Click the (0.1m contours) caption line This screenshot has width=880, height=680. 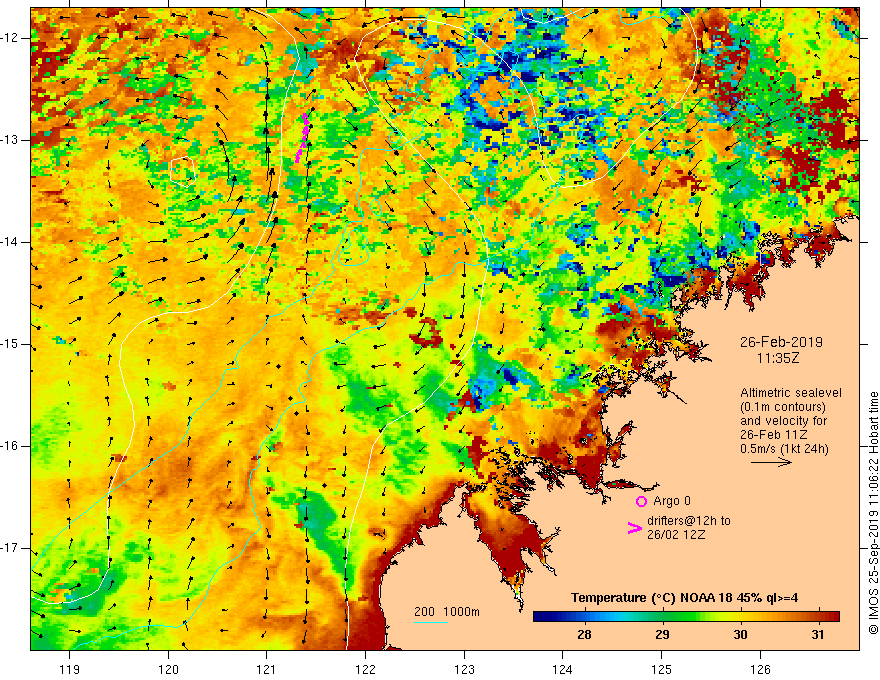(782, 407)
